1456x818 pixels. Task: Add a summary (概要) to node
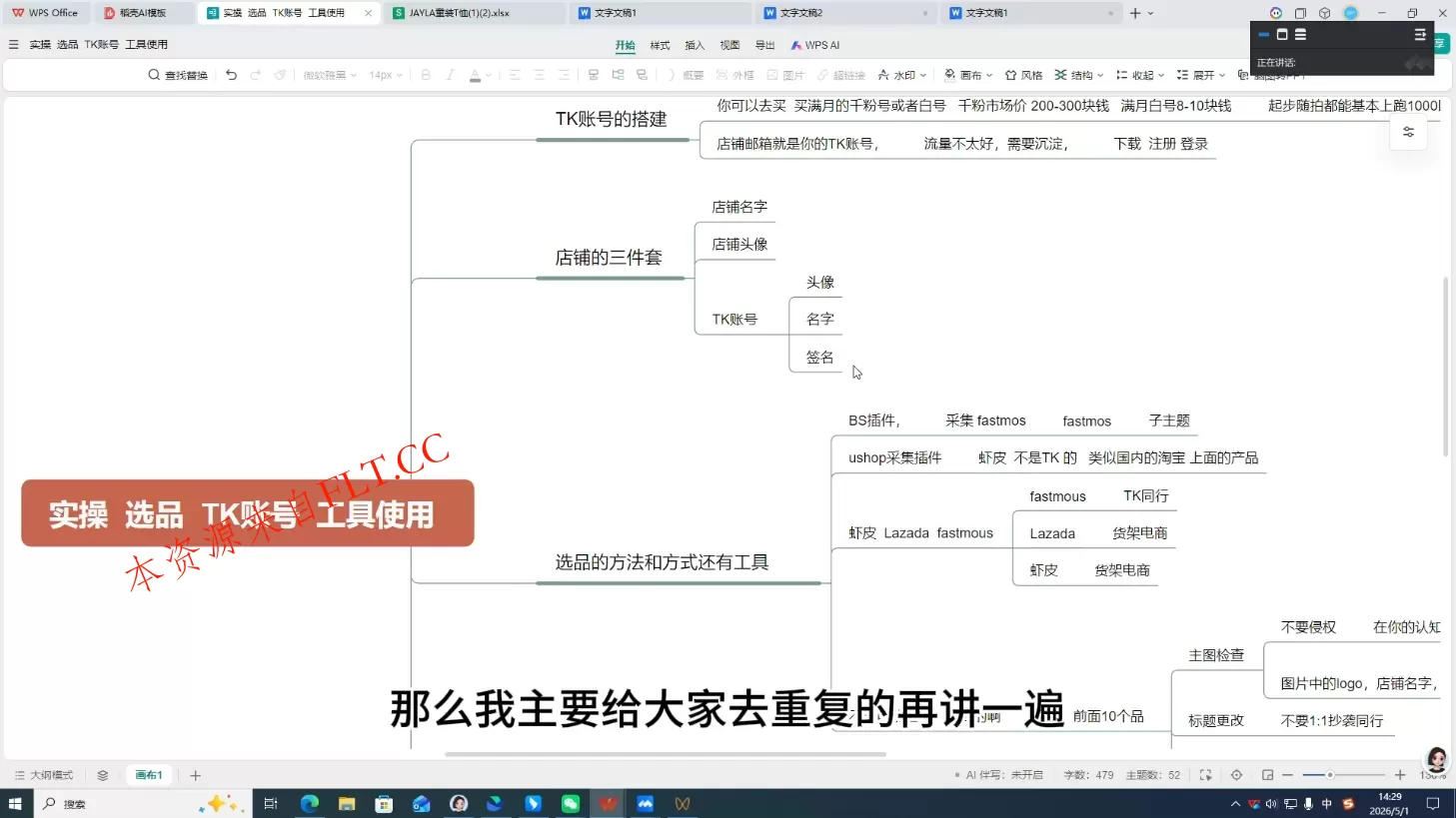686,75
